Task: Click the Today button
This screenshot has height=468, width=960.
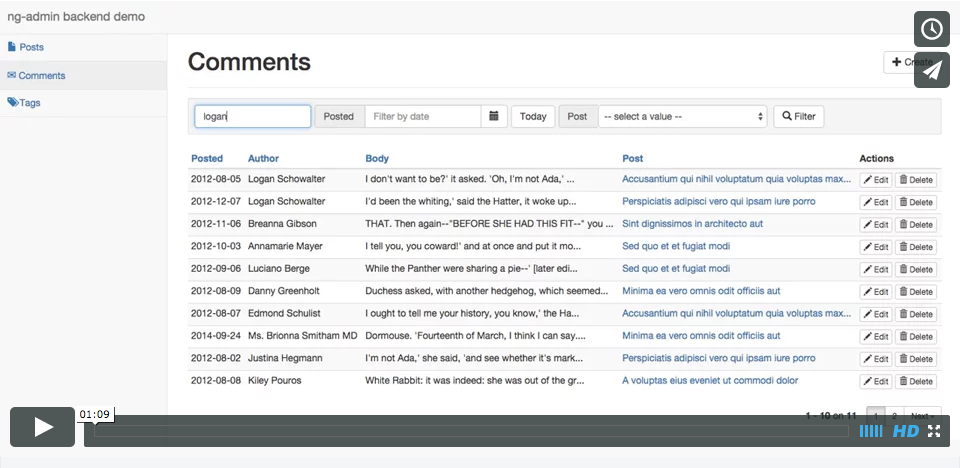Action: 533,116
